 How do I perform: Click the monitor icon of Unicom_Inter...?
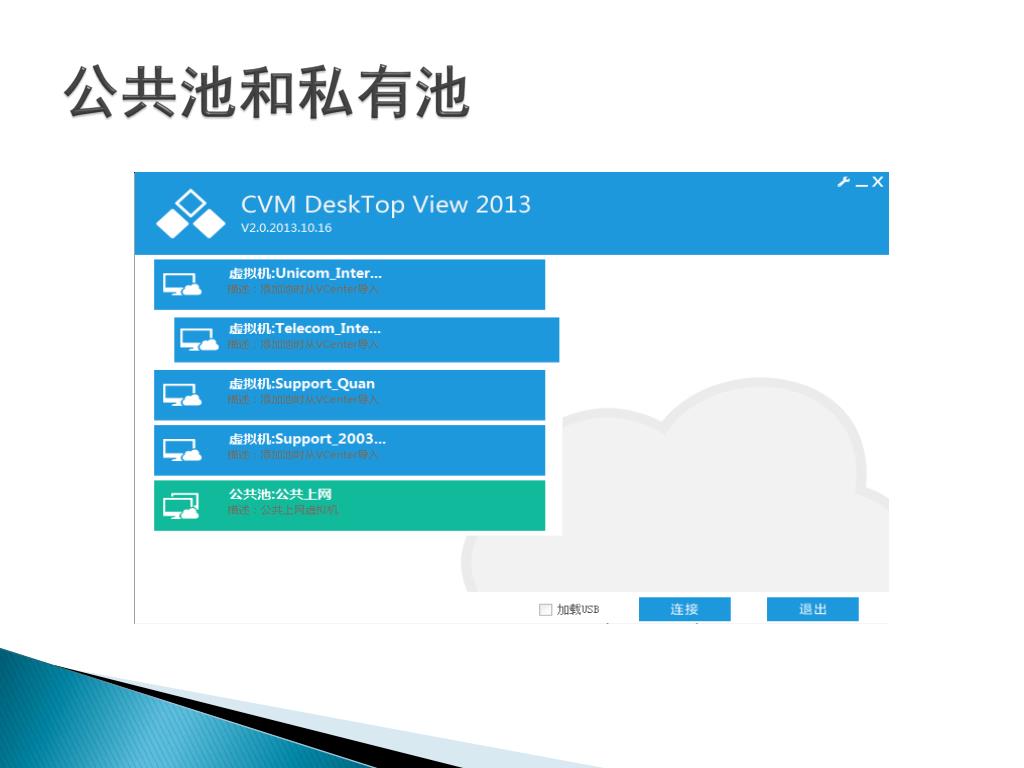182,285
